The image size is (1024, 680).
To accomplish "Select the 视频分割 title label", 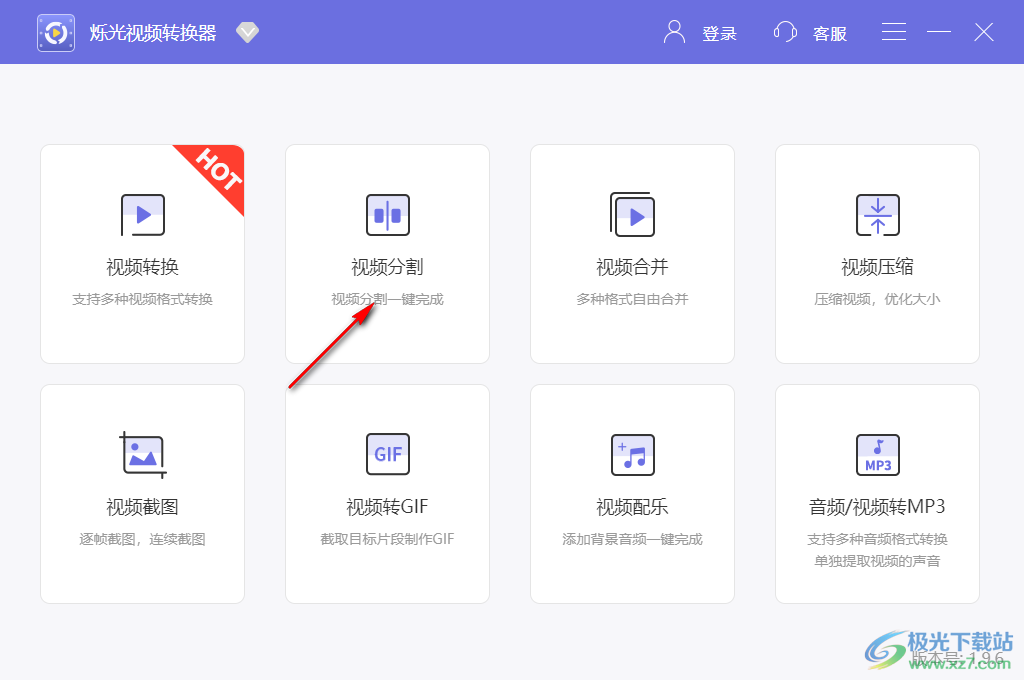I will [387, 267].
